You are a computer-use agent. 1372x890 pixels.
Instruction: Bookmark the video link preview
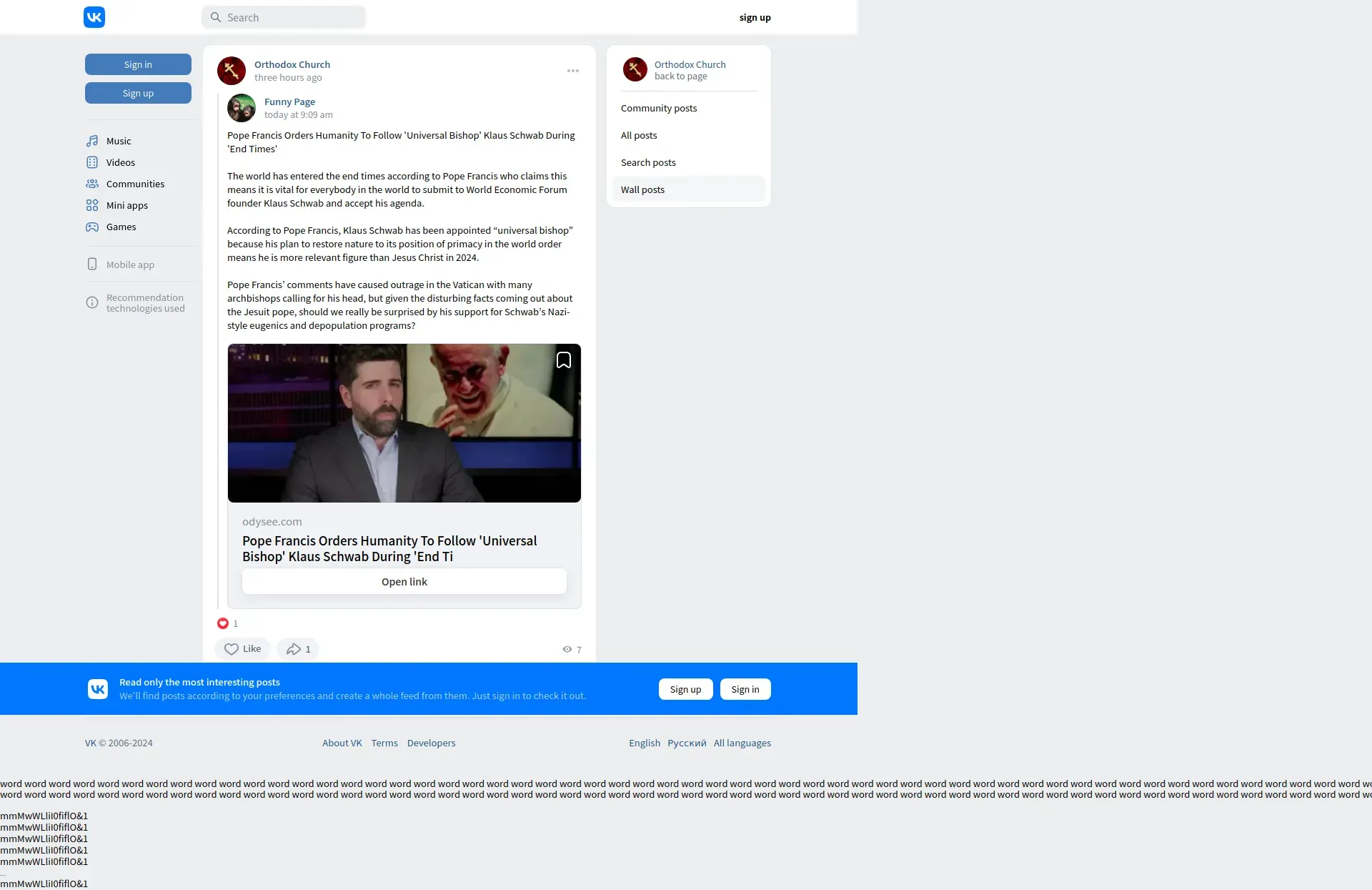point(563,360)
